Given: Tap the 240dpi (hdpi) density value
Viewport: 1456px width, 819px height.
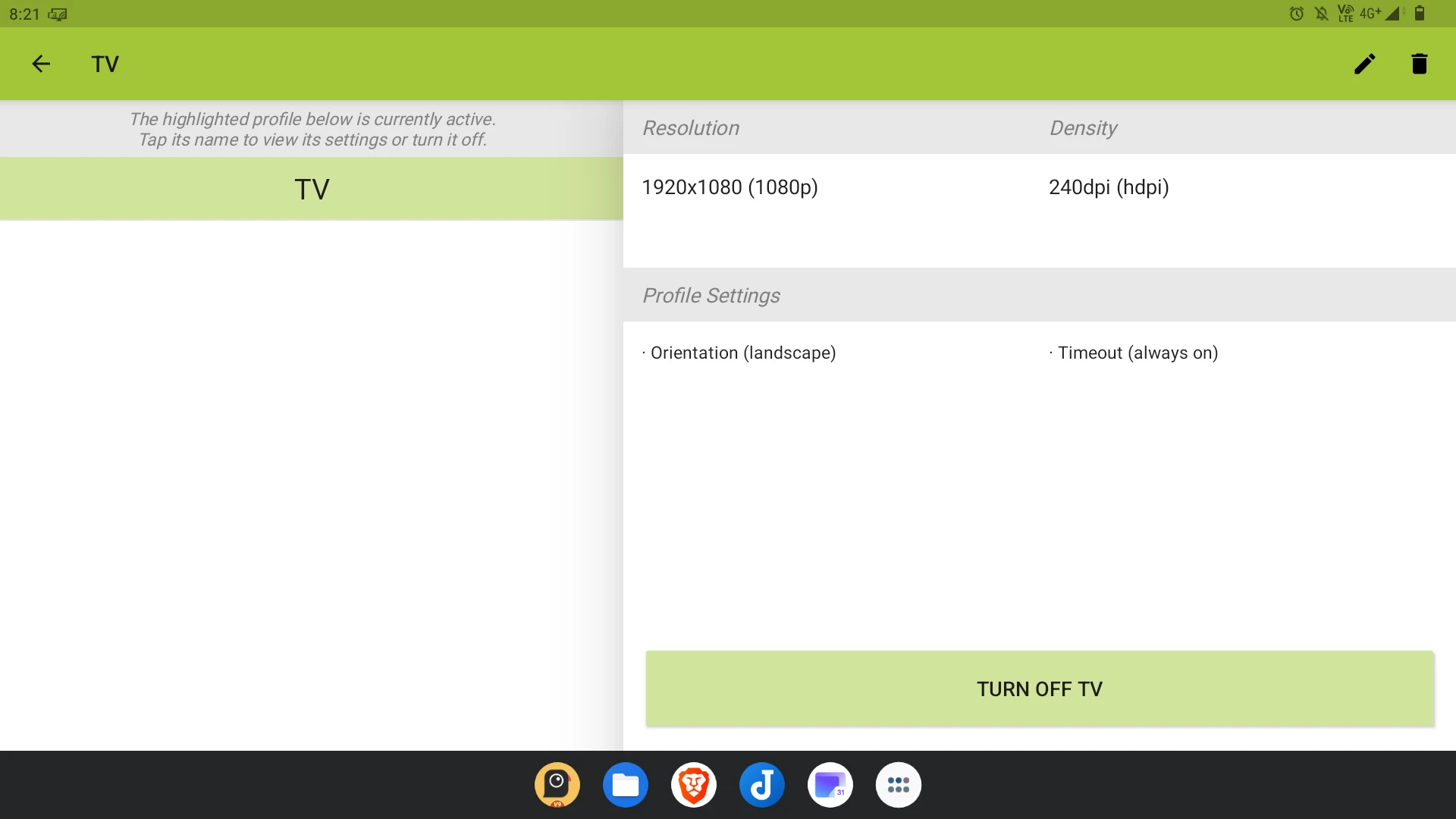Looking at the screenshot, I should 1108,187.
